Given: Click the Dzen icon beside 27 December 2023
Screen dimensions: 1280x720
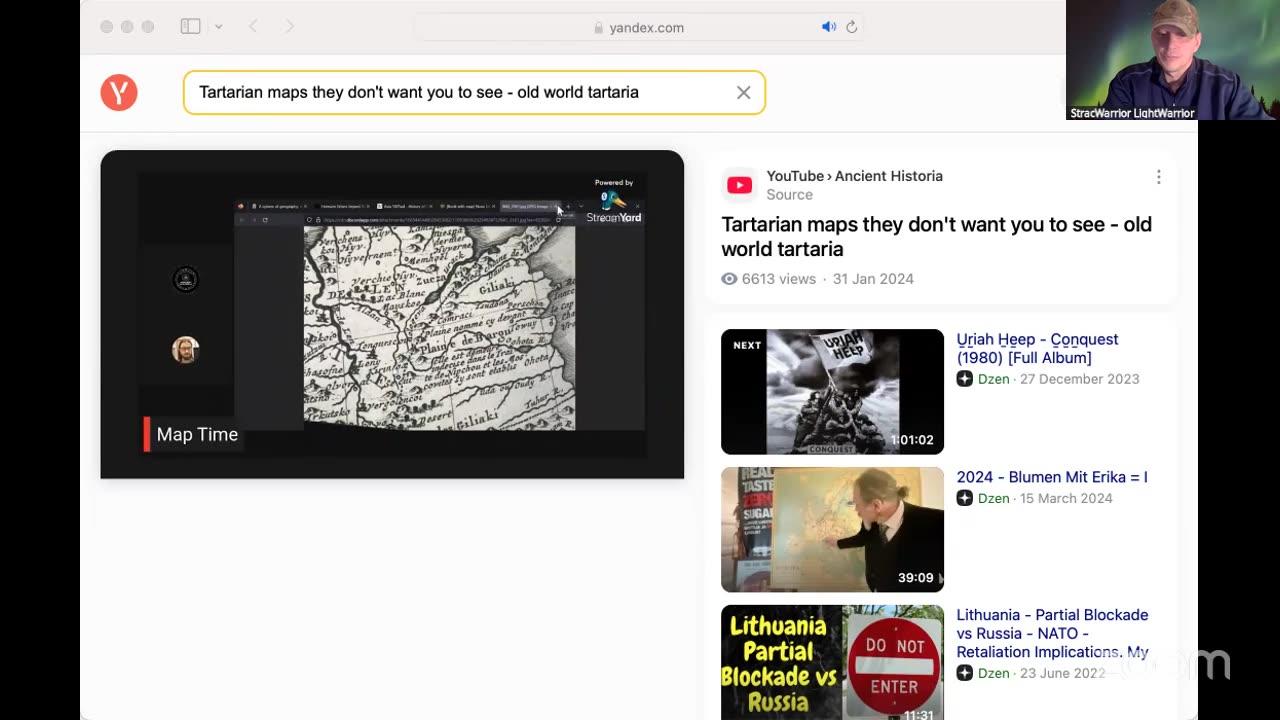Looking at the screenshot, I should pyautogui.click(x=964, y=379).
